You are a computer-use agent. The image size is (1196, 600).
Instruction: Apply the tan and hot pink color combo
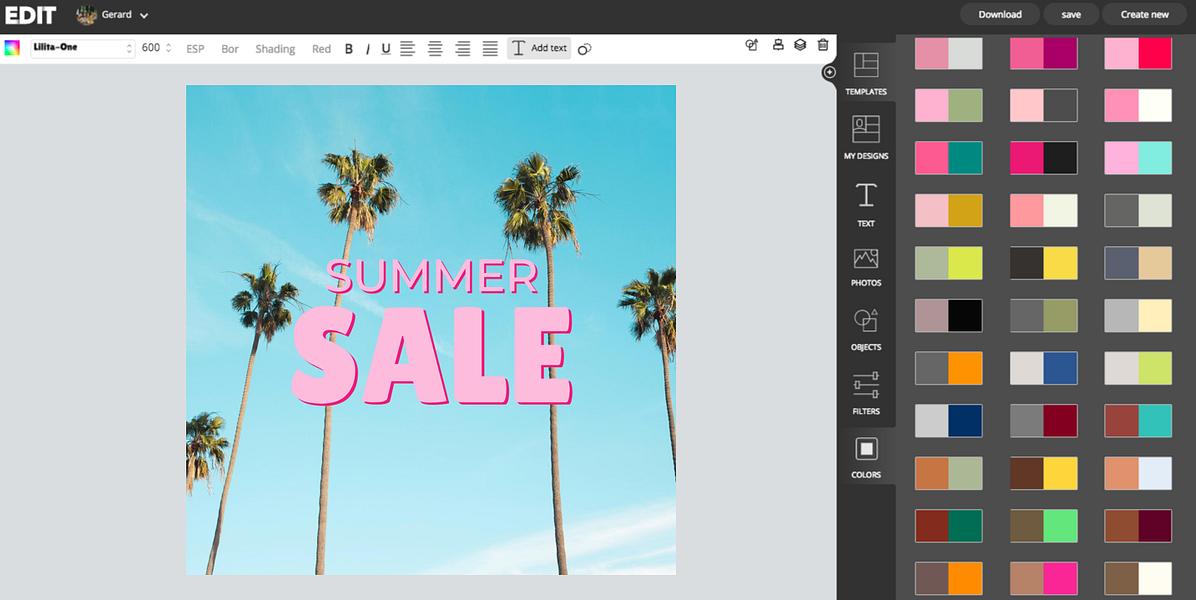(1043, 579)
